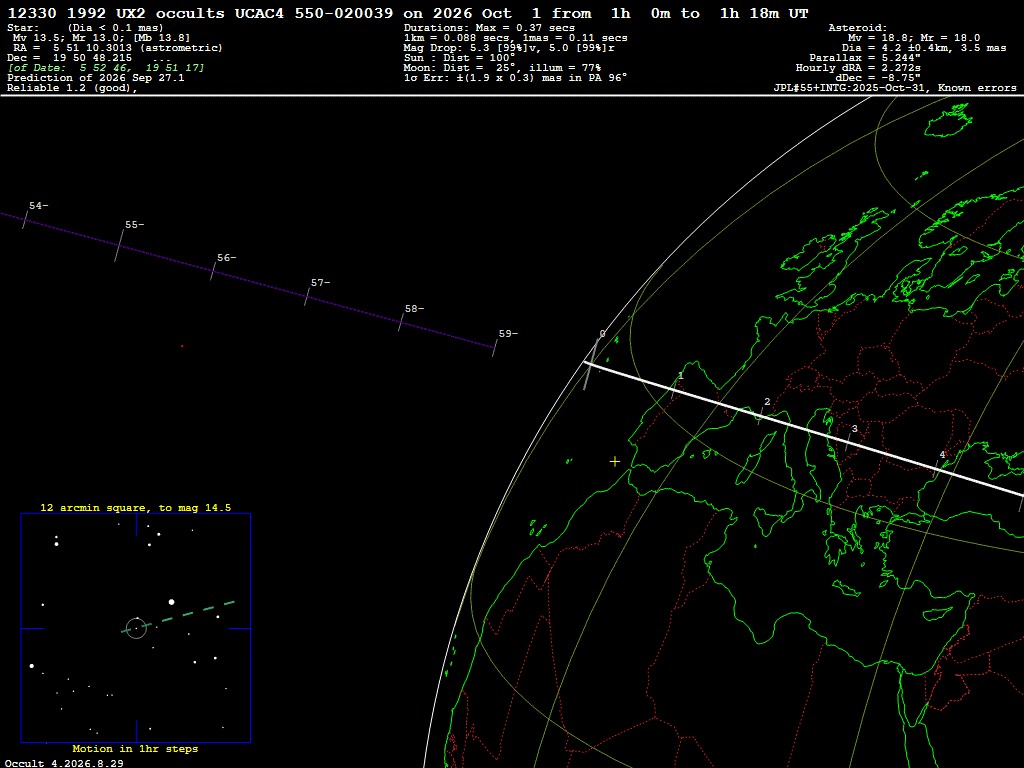Click the dashed green asteroid motion line

[x=178, y=616]
